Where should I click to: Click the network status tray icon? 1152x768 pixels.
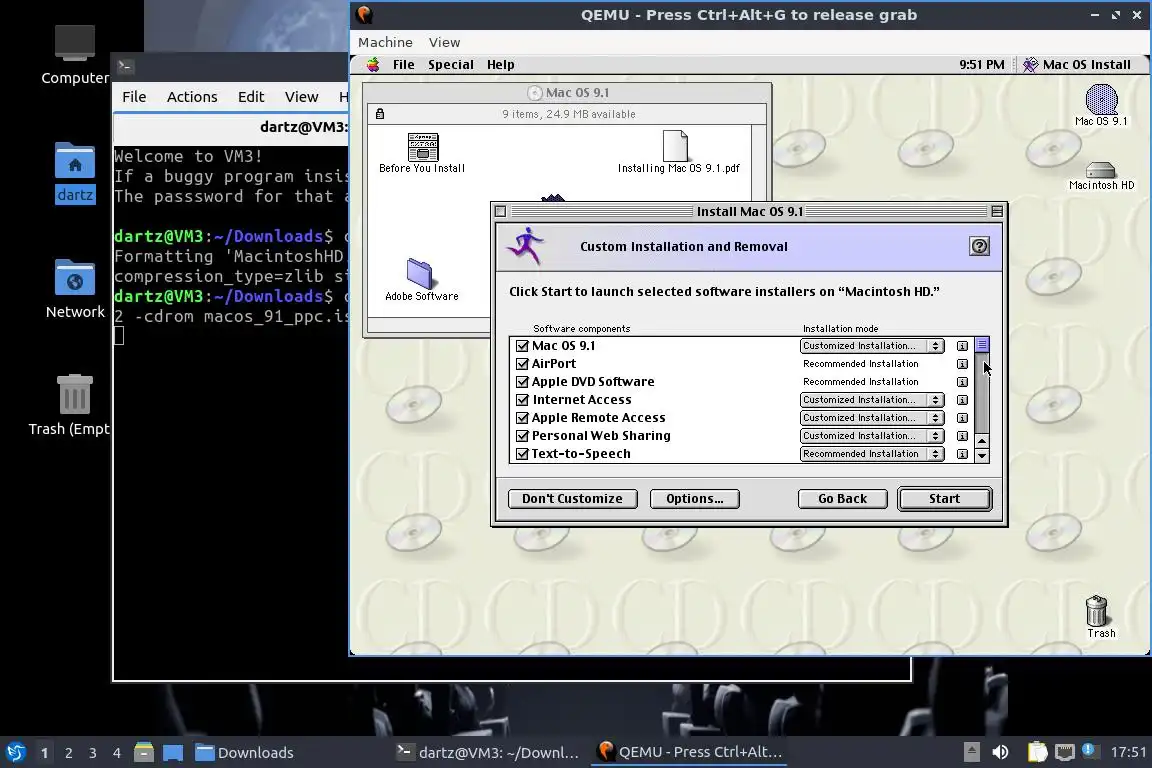tap(1064, 752)
